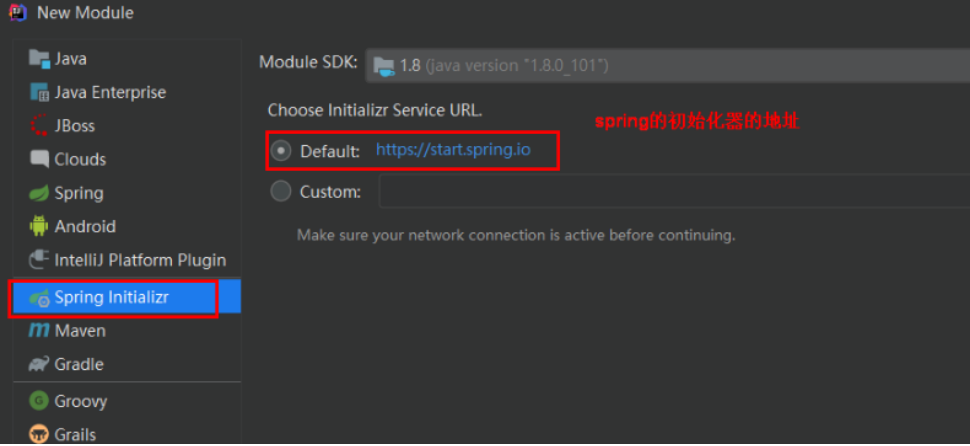Click the IntelliJ Platform Plugin icon
The image size is (970, 446).
(39, 260)
